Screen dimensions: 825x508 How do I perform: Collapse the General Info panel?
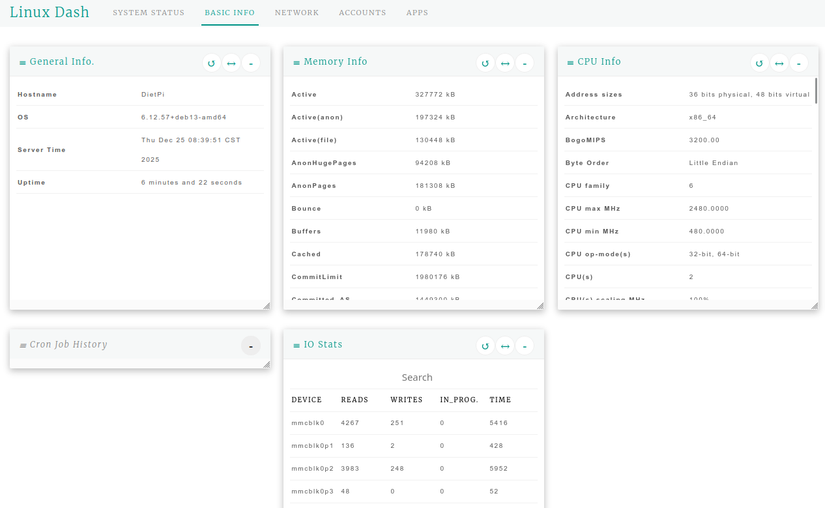coord(251,63)
